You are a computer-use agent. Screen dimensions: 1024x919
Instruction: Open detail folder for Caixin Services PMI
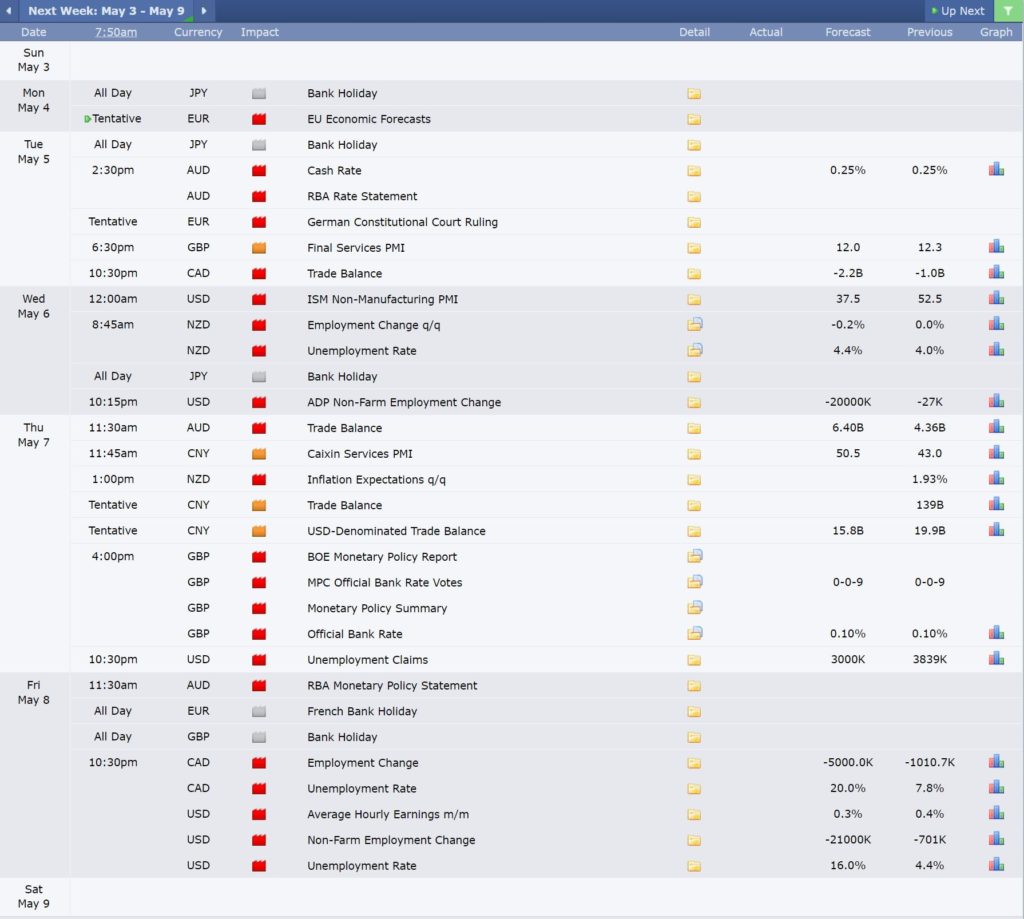pos(694,454)
